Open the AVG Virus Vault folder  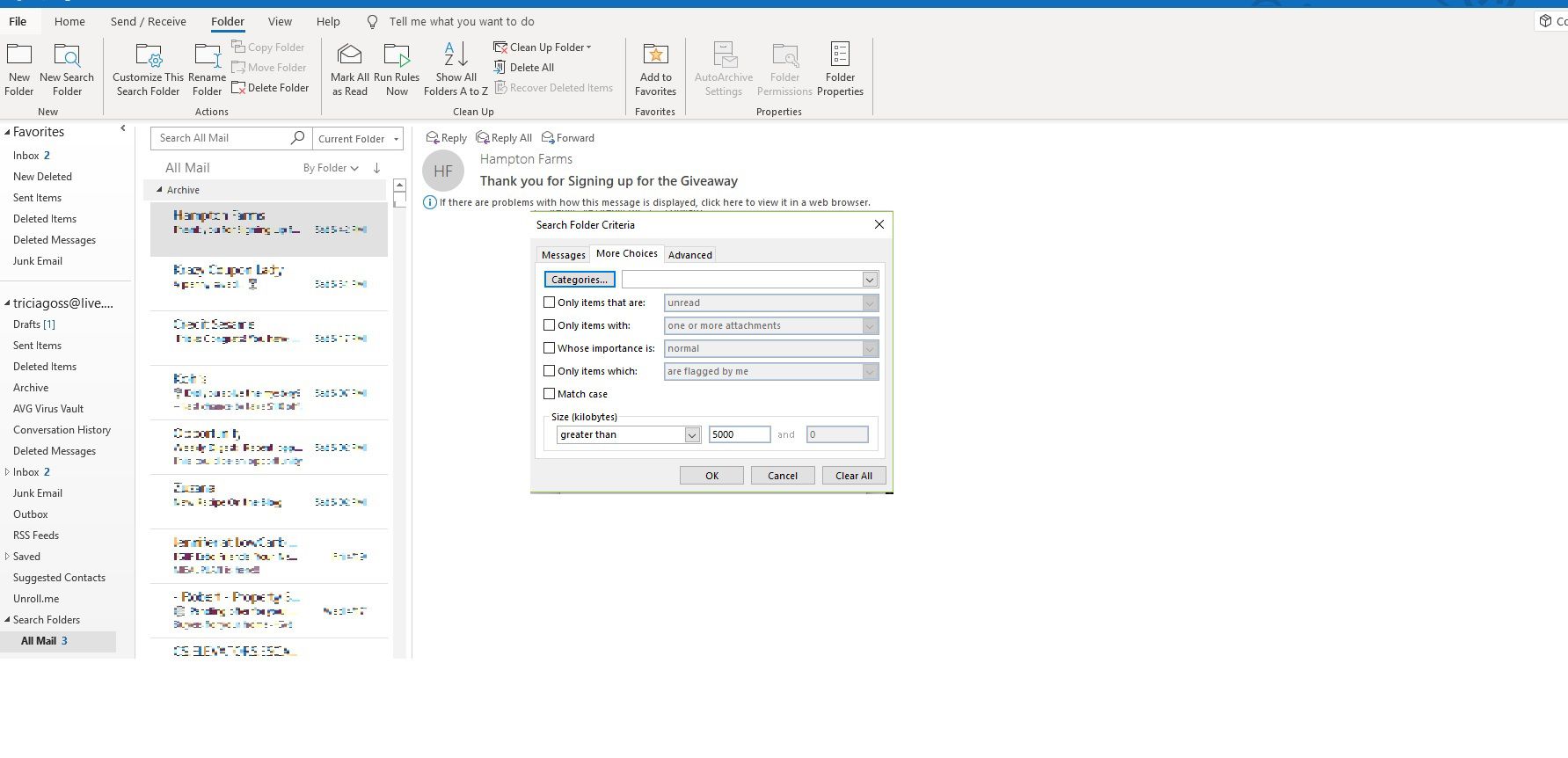coord(48,409)
